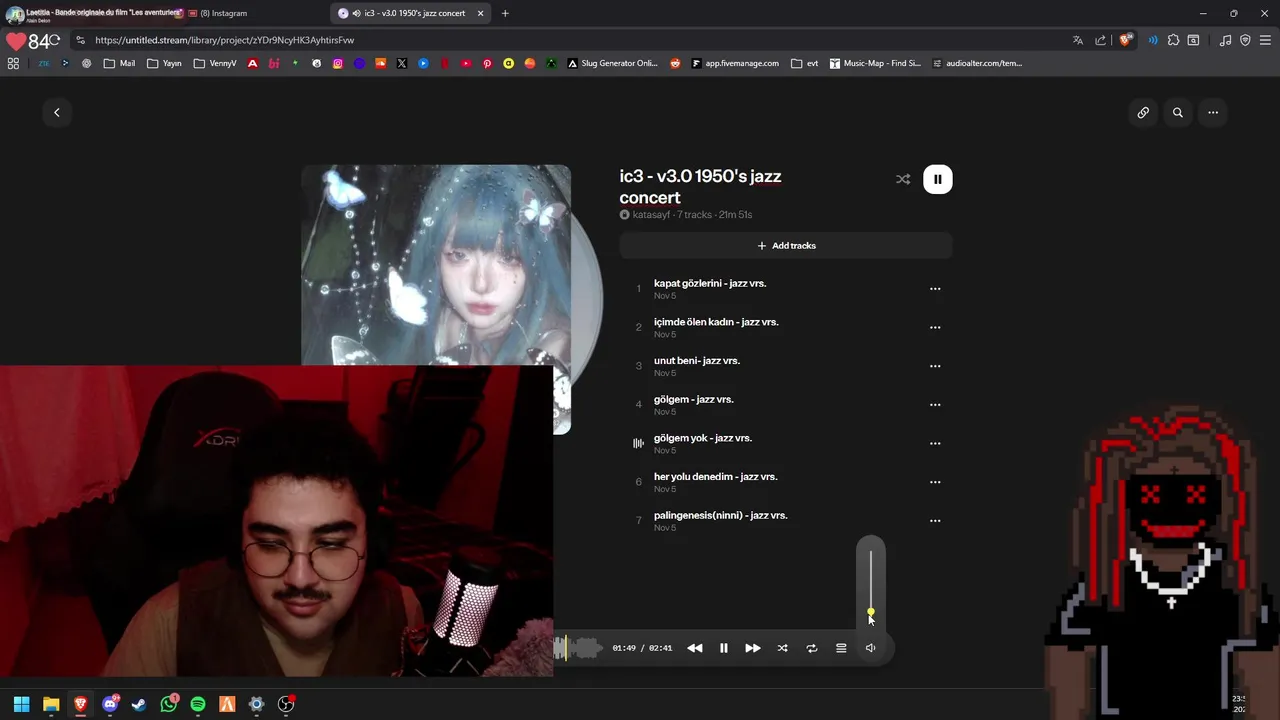Open project options three-dot menu at top right
This screenshot has width=1280, height=720.
coord(1213,112)
